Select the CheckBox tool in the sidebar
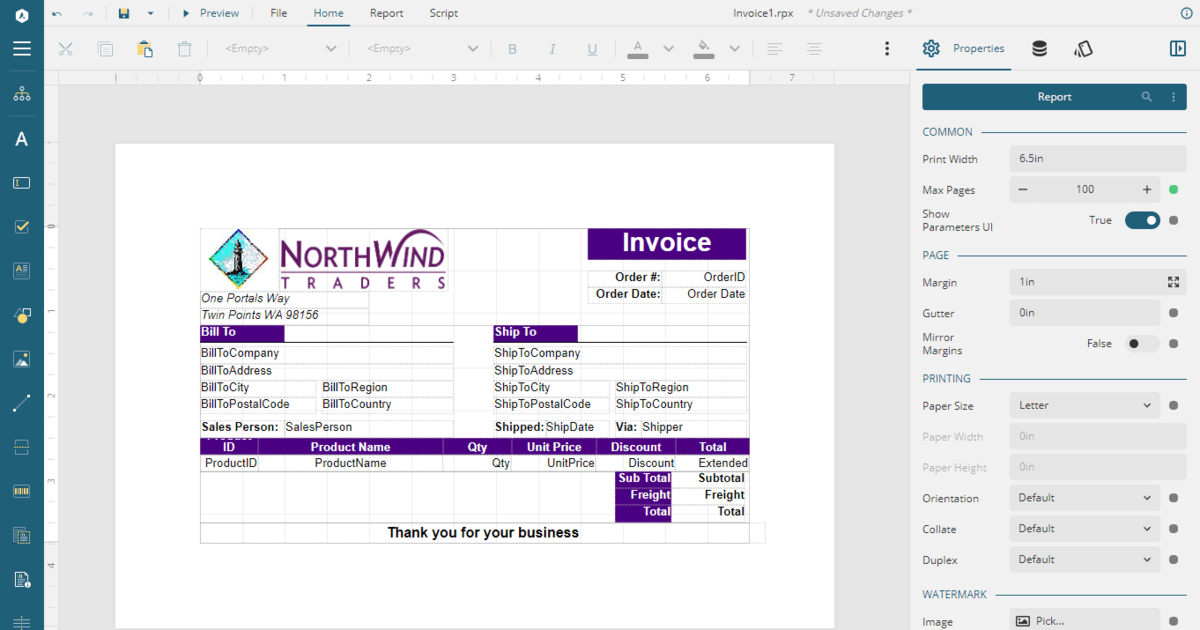Image resolution: width=1200 pixels, height=630 pixels. click(x=21, y=227)
